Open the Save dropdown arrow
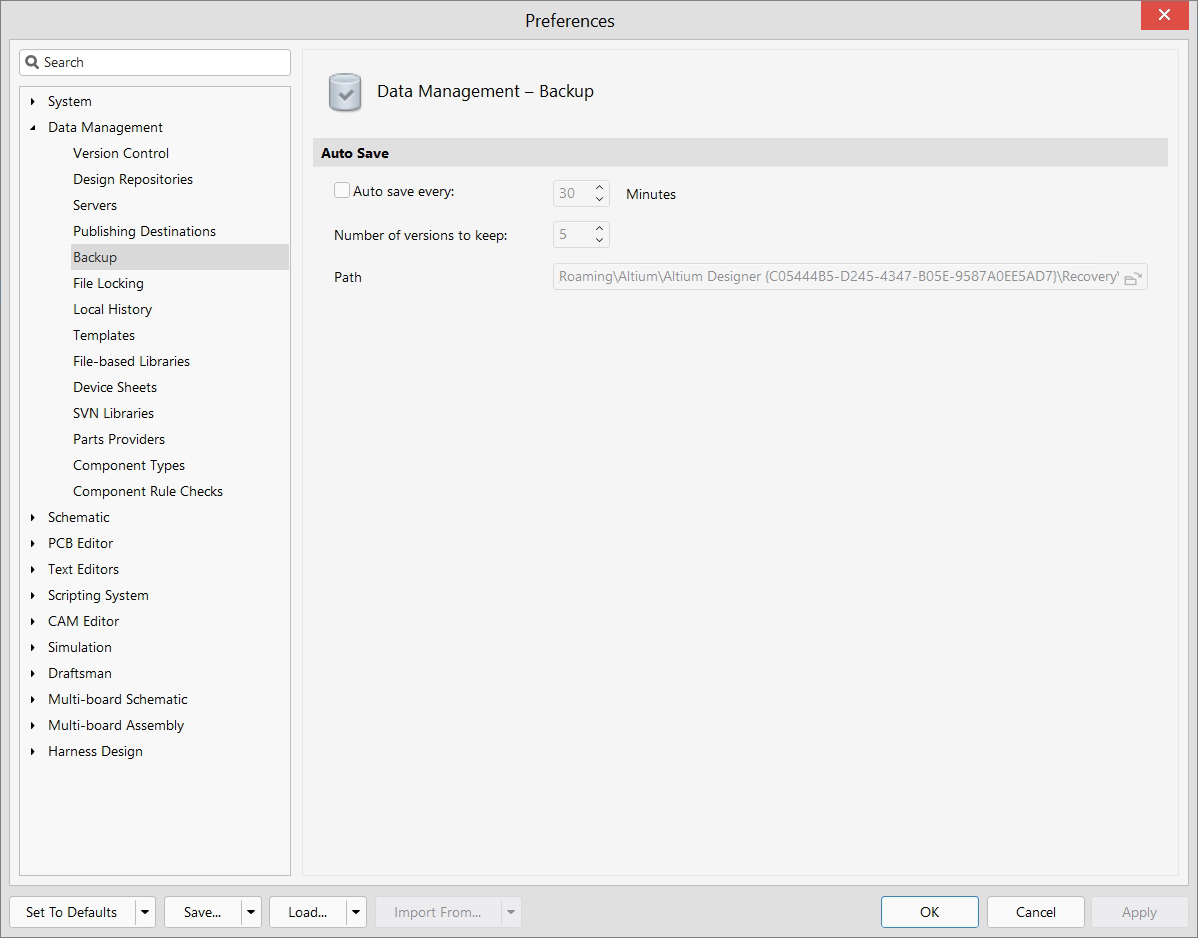 click(x=251, y=912)
